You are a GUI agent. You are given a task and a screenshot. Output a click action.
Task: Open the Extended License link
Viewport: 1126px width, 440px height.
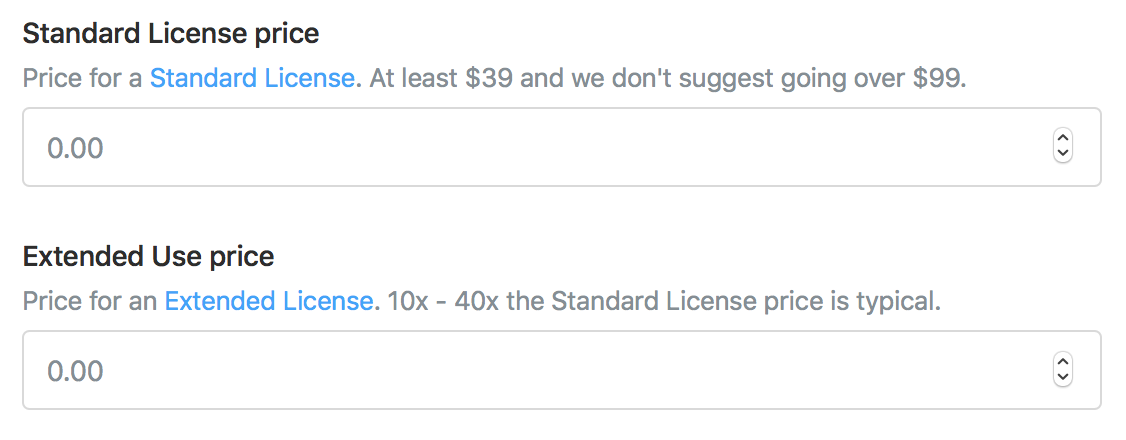tap(269, 301)
